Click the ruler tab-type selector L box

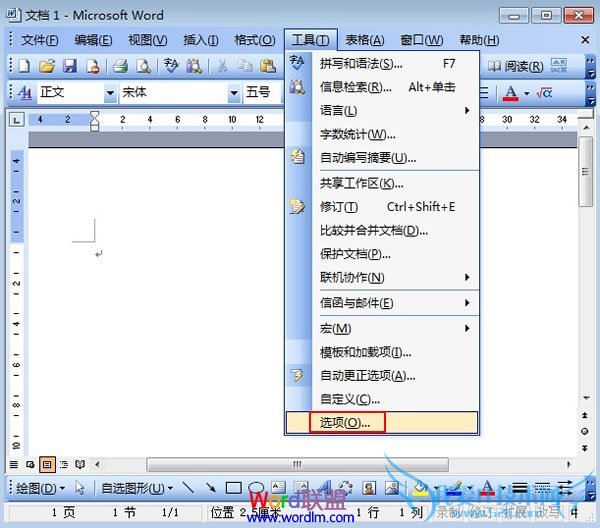(16, 120)
